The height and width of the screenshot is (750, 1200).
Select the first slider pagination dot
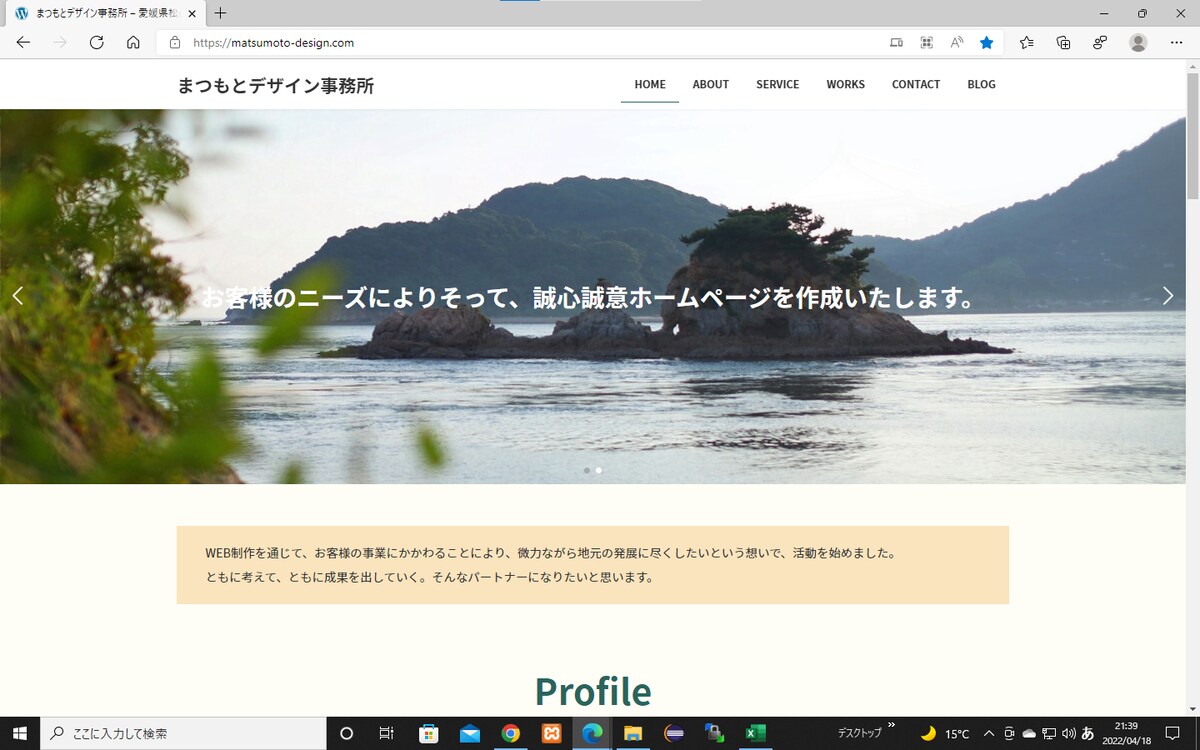(x=586, y=470)
